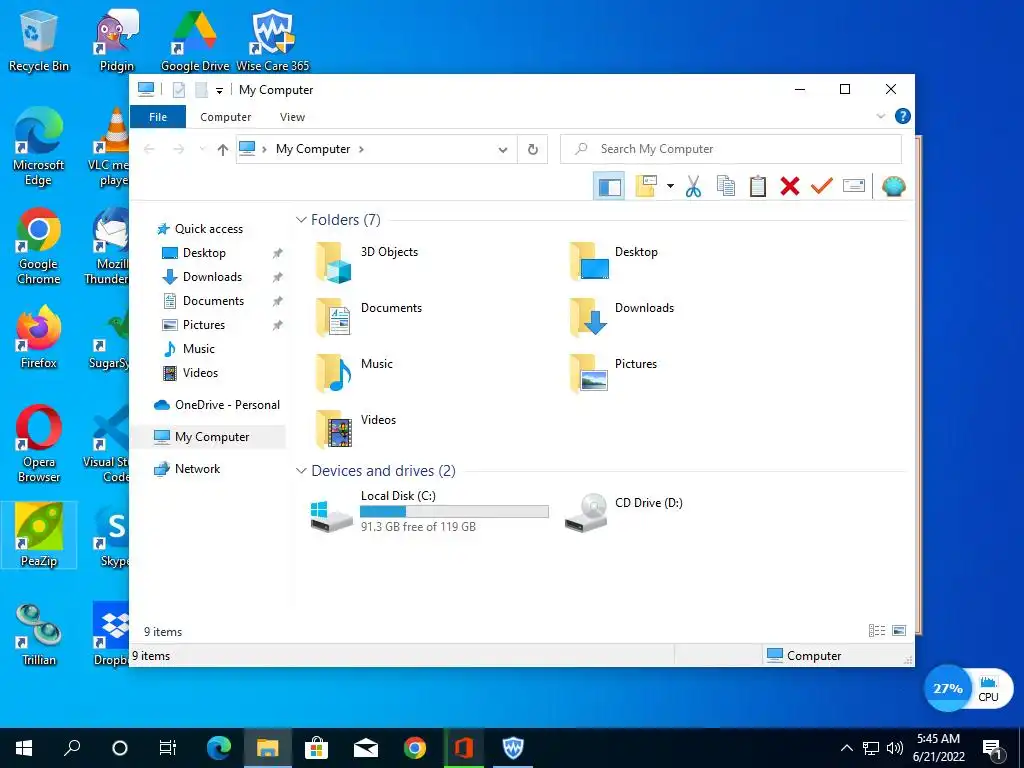Click the 27% CPU monitor widget

pyautogui.click(x=968, y=688)
